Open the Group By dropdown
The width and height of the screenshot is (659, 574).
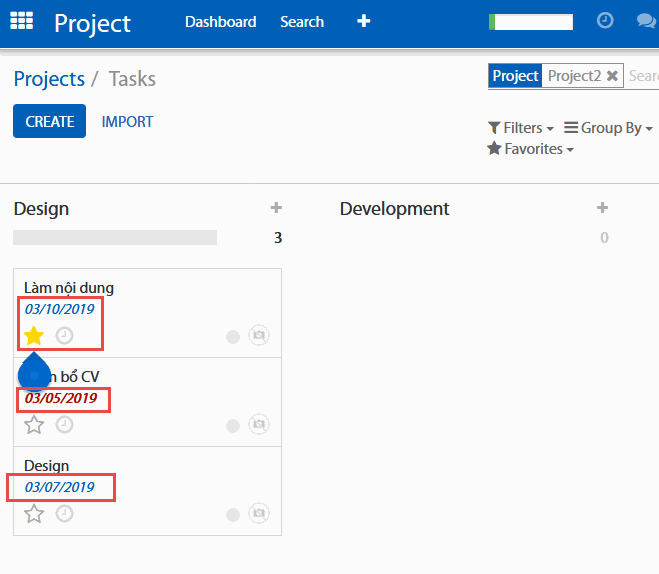(x=608, y=128)
